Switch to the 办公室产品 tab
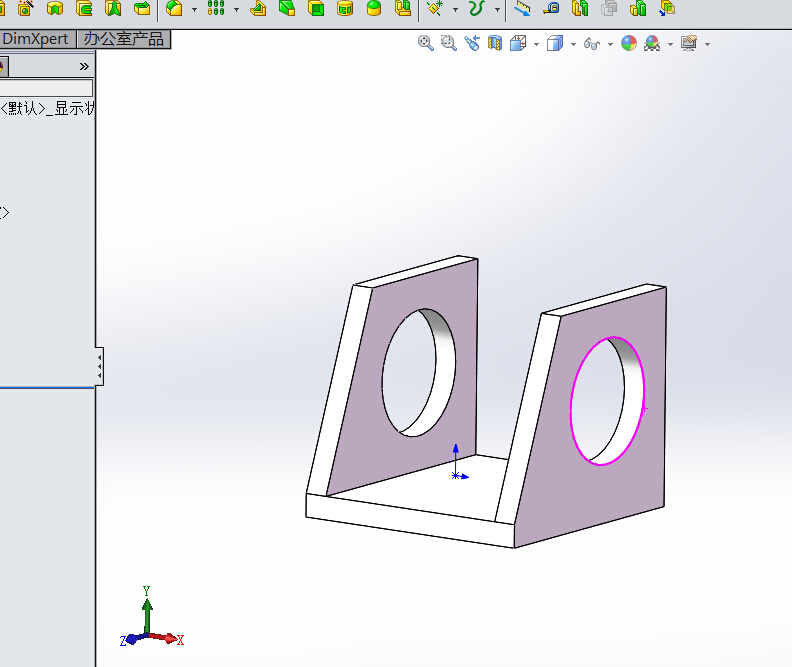The width and height of the screenshot is (792, 667). 124,39
